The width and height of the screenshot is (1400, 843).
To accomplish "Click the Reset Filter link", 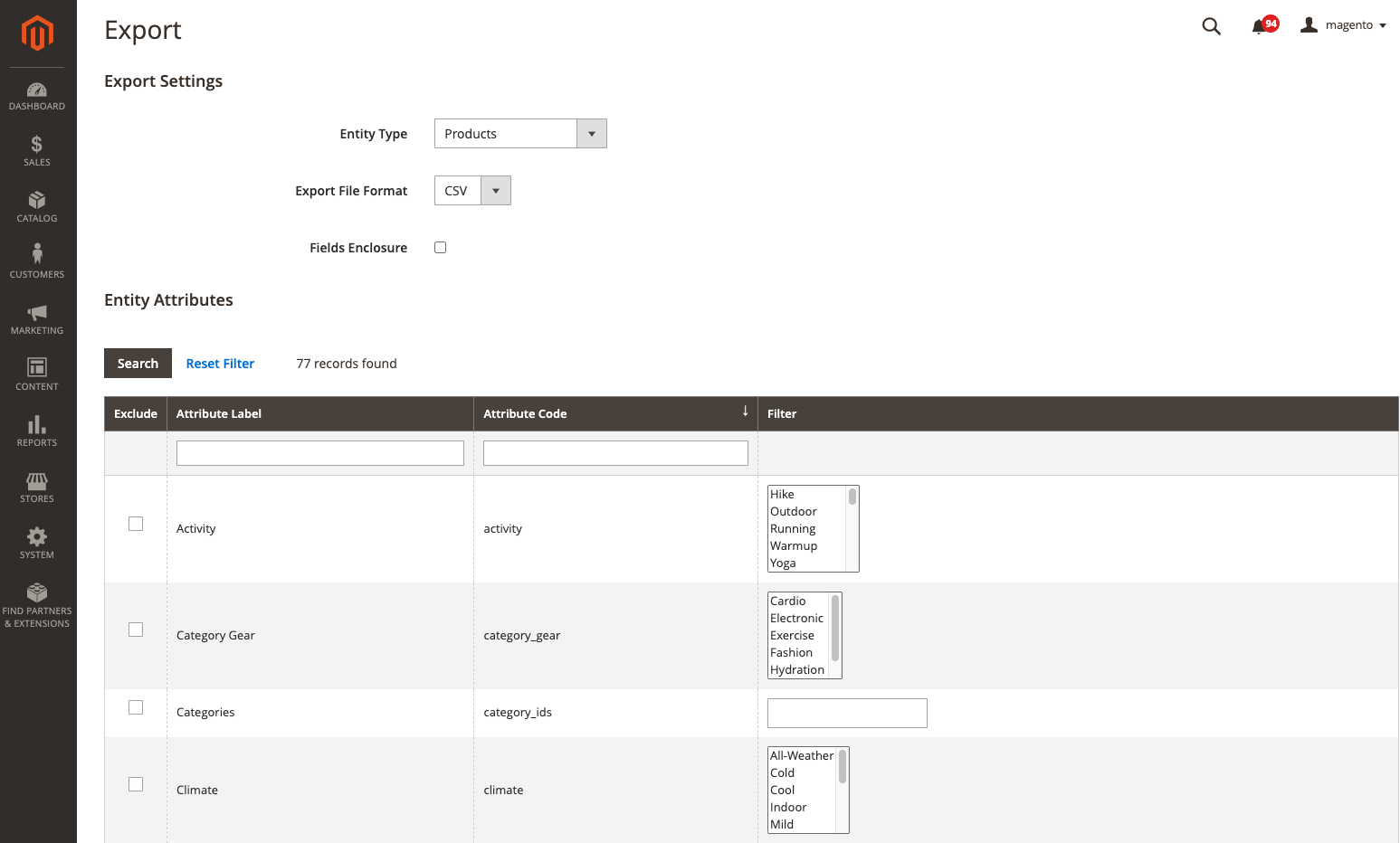I will [x=220, y=364].
